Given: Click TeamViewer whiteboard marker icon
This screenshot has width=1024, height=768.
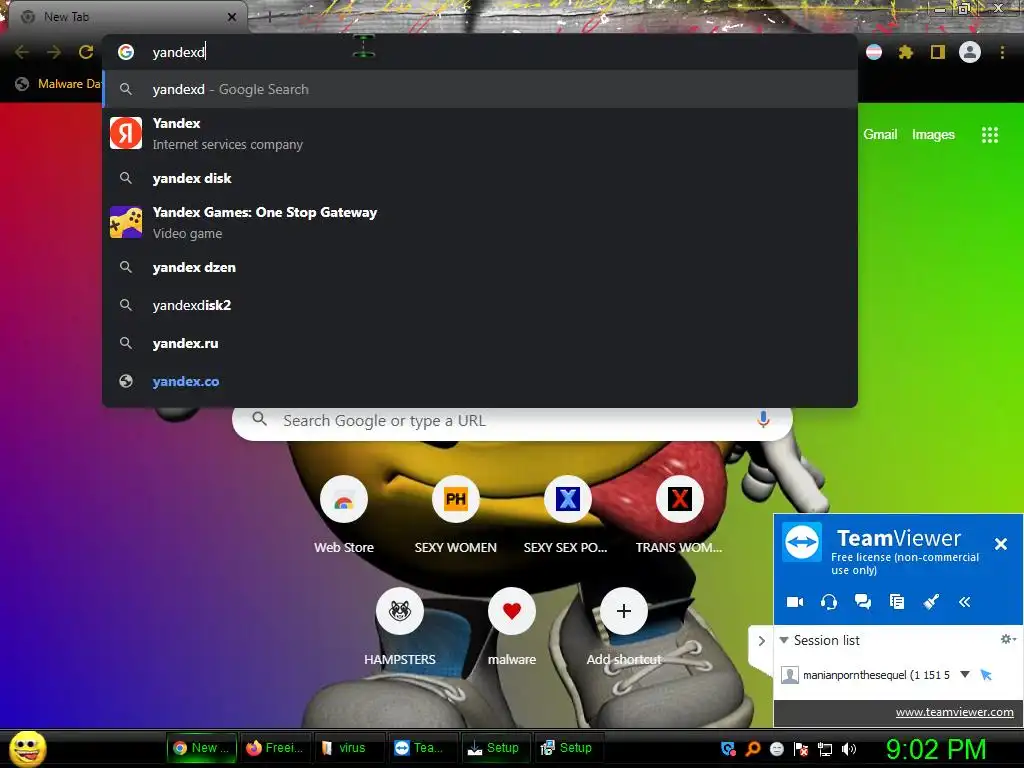Looking at the screenshot, I should 931,601.
